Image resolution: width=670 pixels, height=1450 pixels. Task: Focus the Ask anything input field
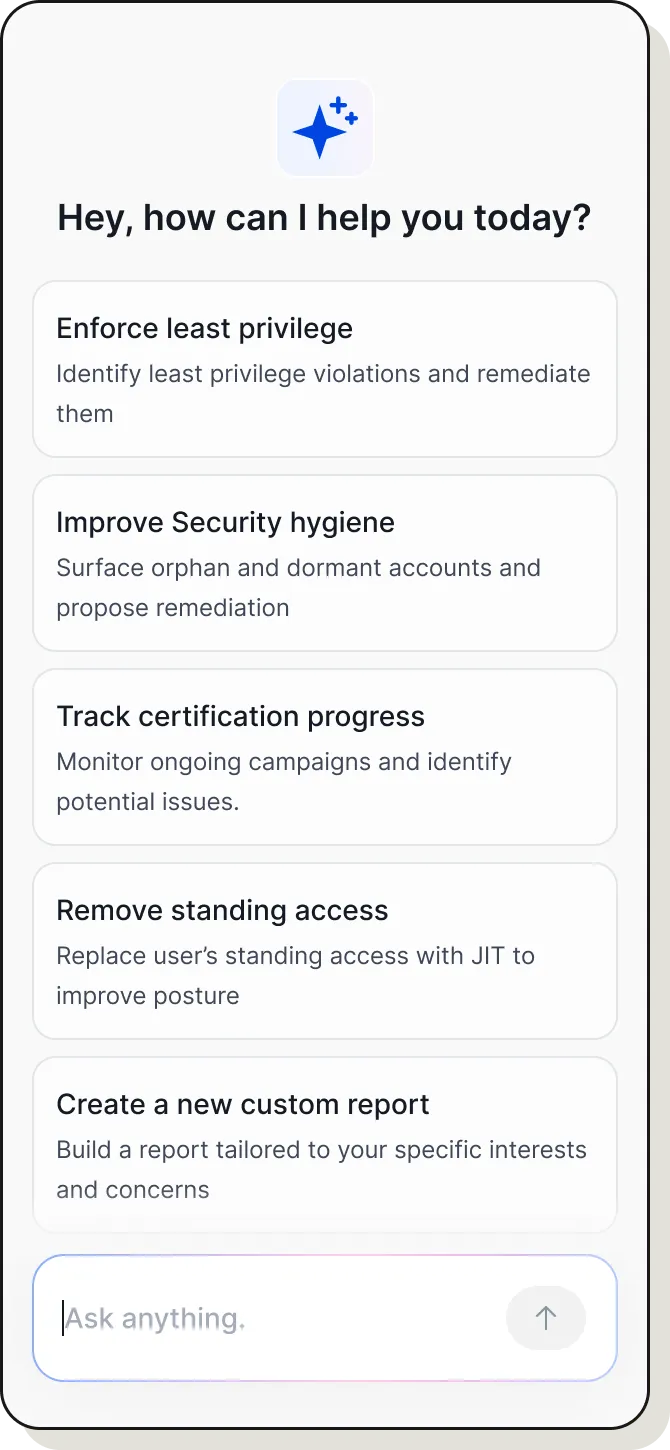coord(250,1318)
